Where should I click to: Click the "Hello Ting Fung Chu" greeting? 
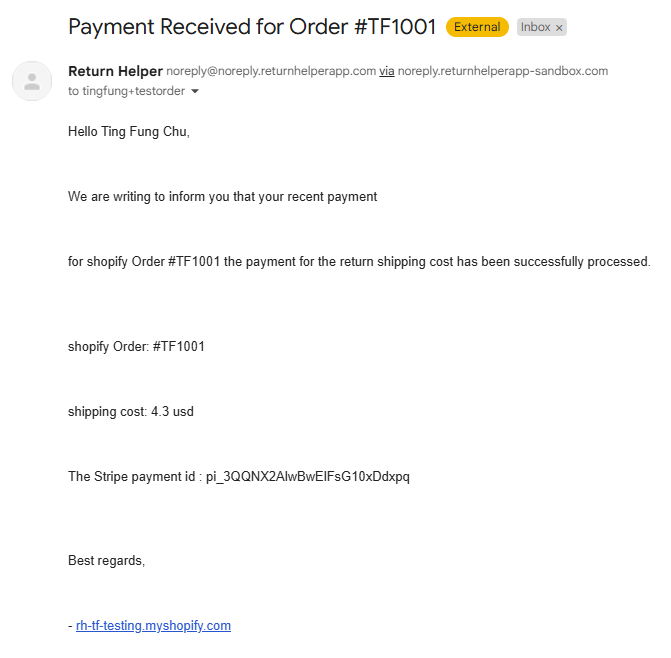tap(128, 131)
